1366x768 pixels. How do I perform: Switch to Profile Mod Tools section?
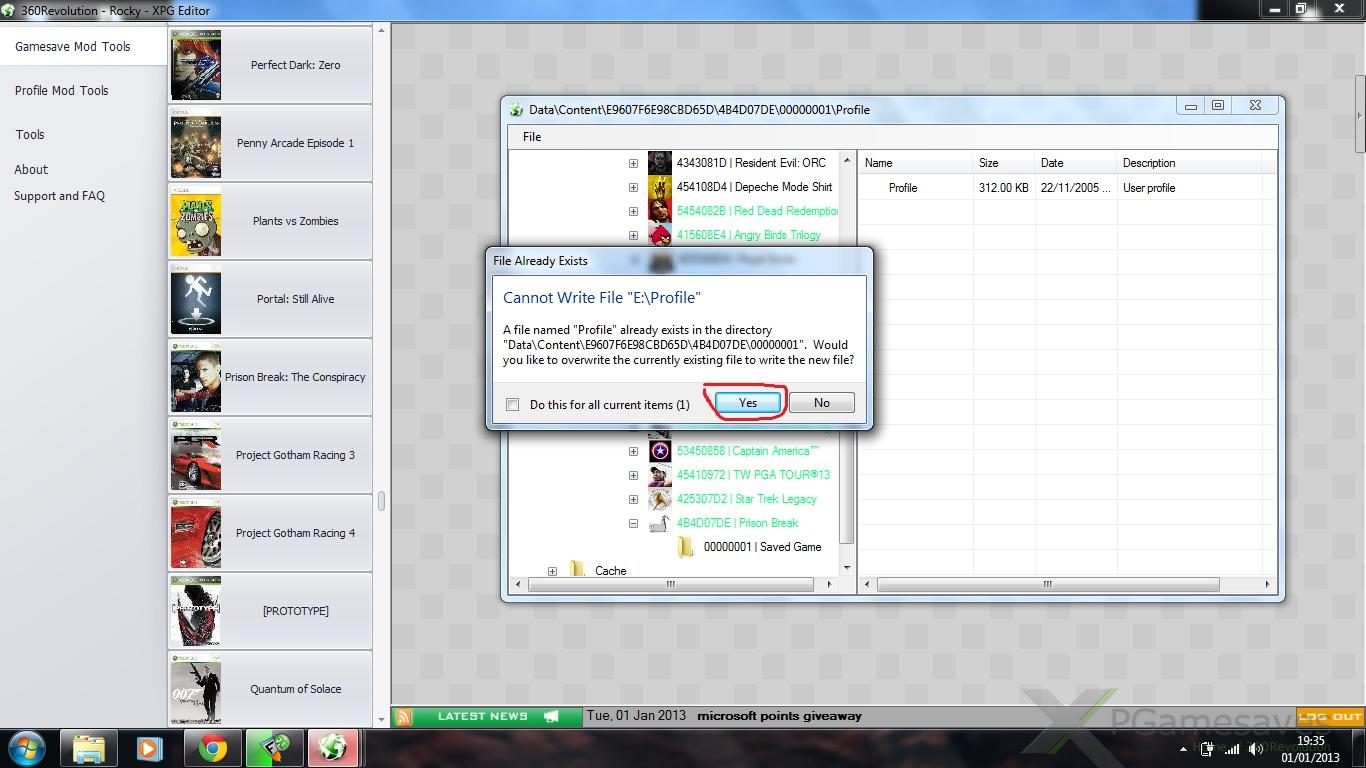[62, 90]
